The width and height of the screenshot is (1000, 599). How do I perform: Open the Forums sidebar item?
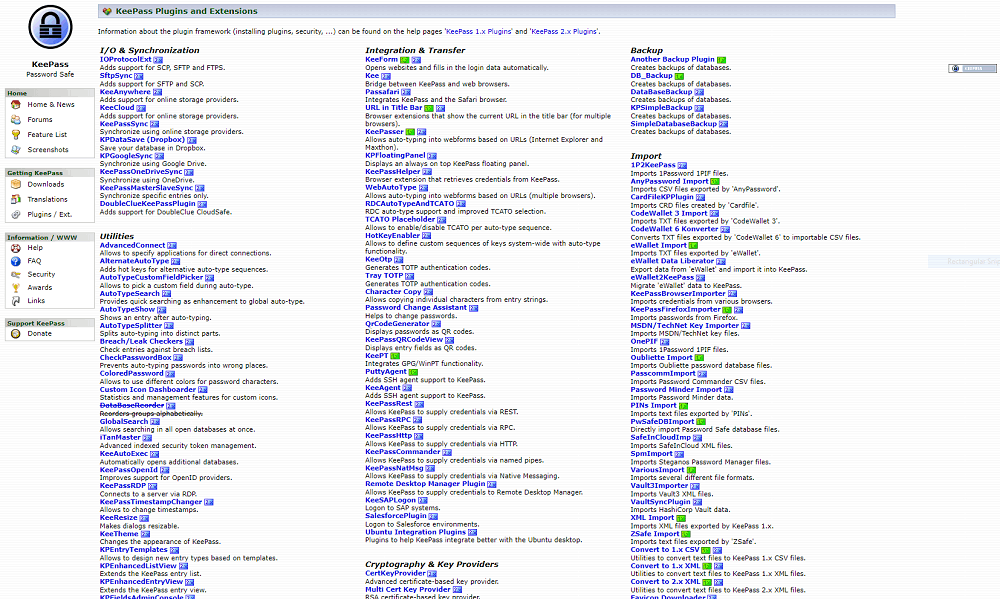[x=40, y=119]
